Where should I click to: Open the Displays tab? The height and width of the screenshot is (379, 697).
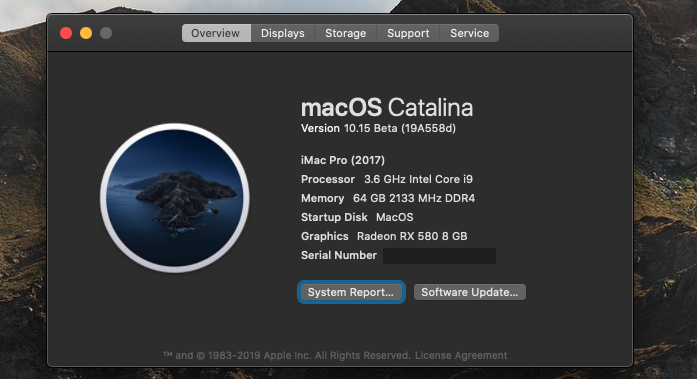pyautogui.click(x=283, y=33)
